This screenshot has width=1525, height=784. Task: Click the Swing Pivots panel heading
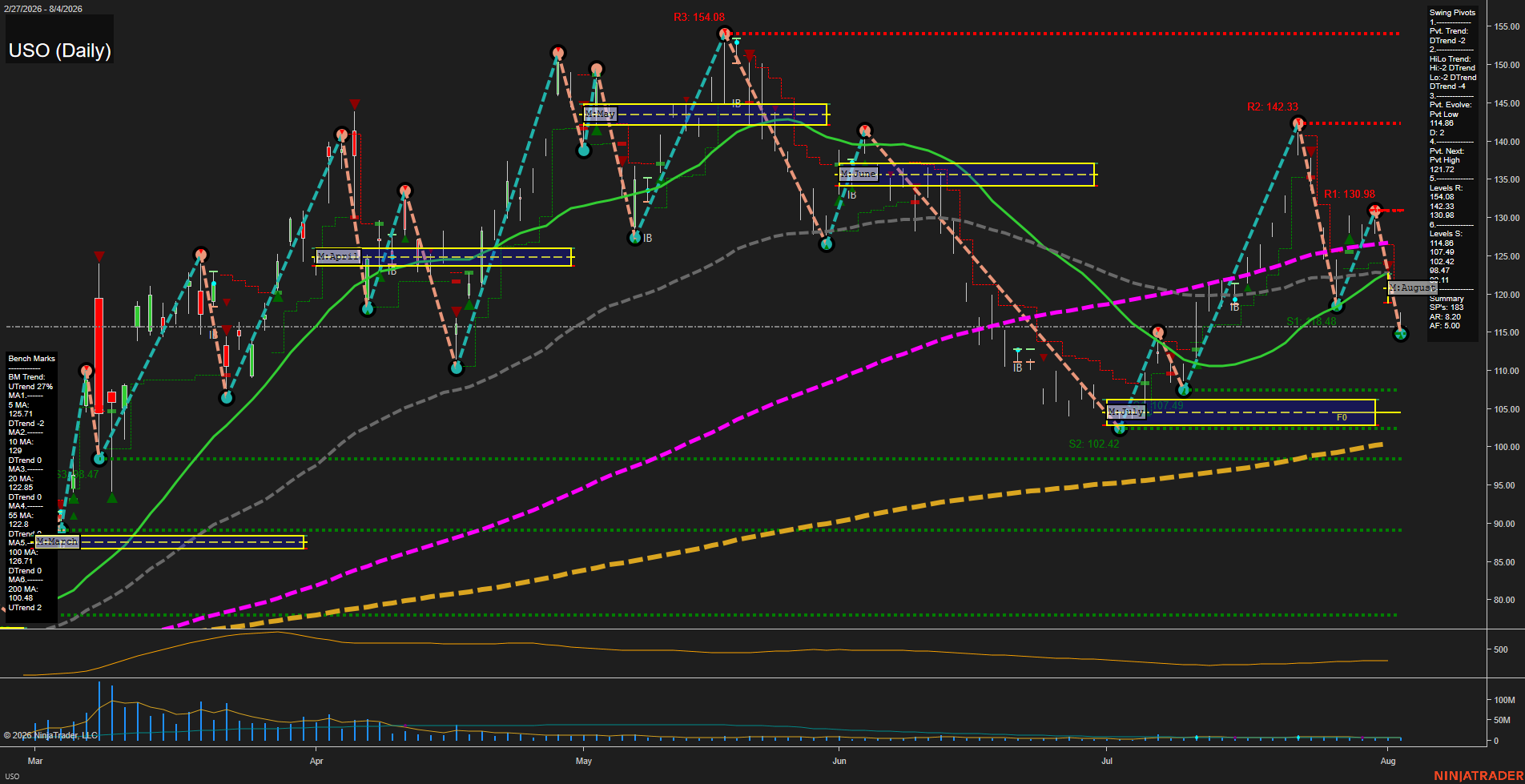tap(1452, 13)
